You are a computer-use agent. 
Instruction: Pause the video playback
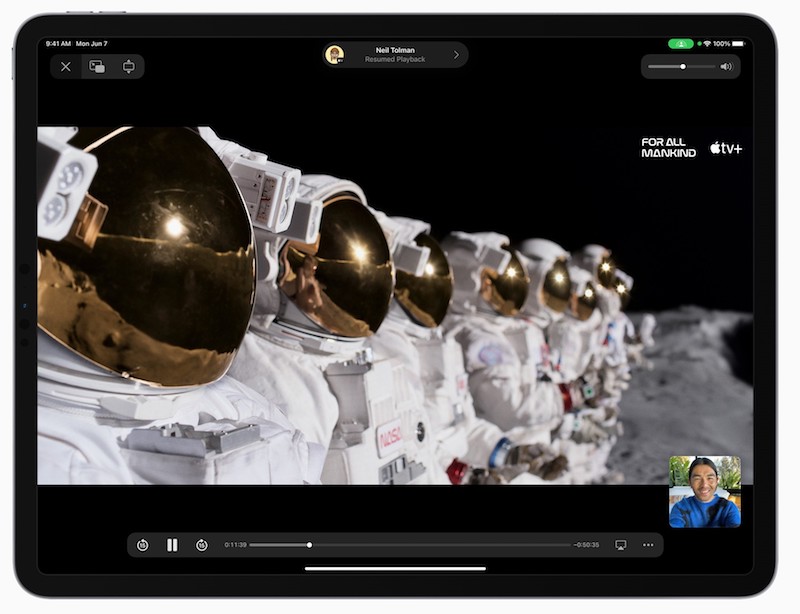pos(172,545)
